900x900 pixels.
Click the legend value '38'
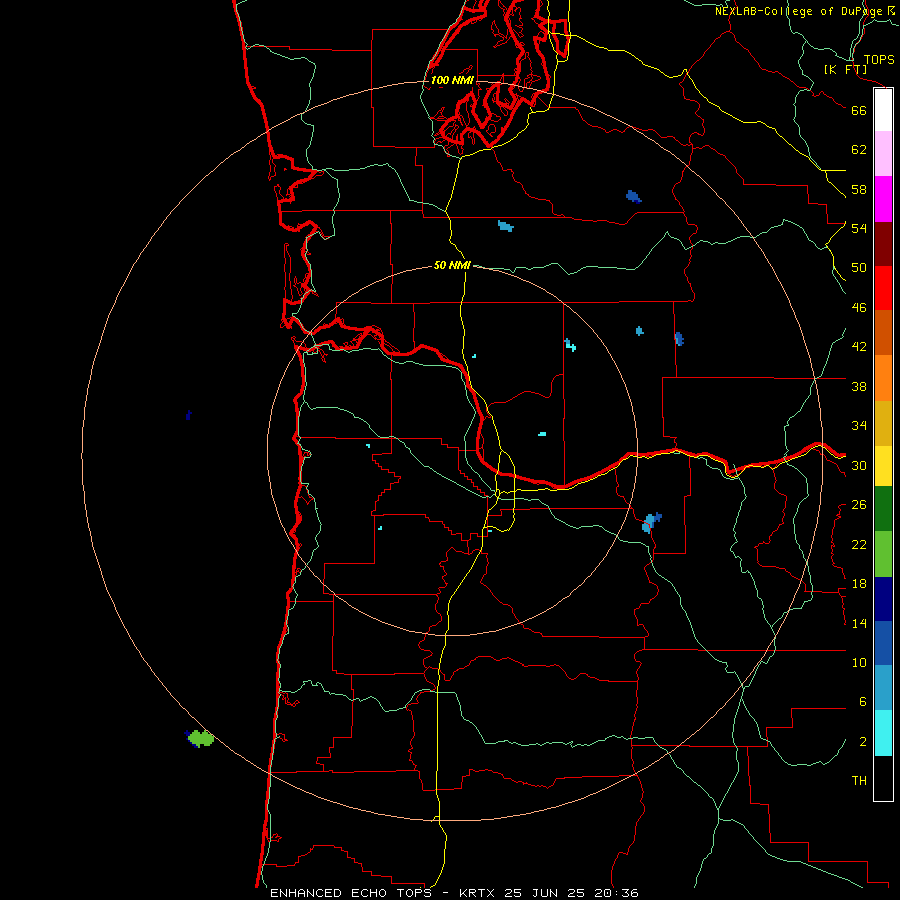859,386
